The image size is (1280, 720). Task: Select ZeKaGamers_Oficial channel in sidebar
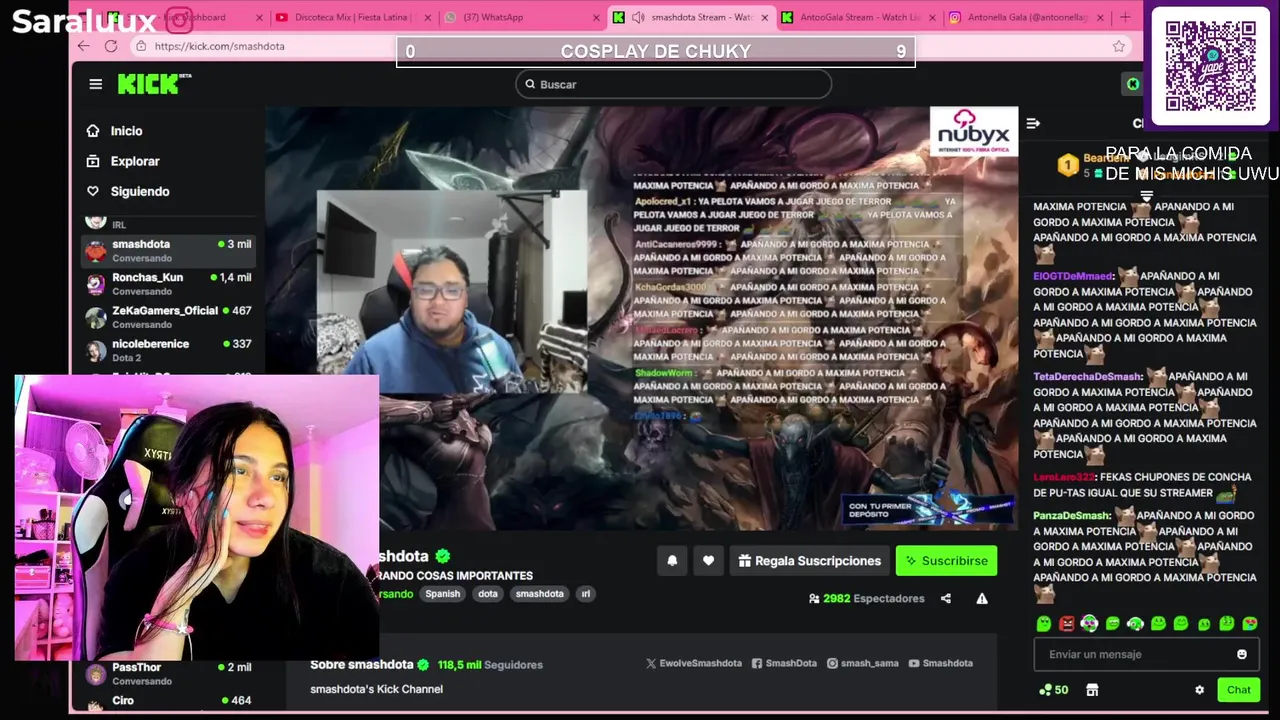point(168,317)
